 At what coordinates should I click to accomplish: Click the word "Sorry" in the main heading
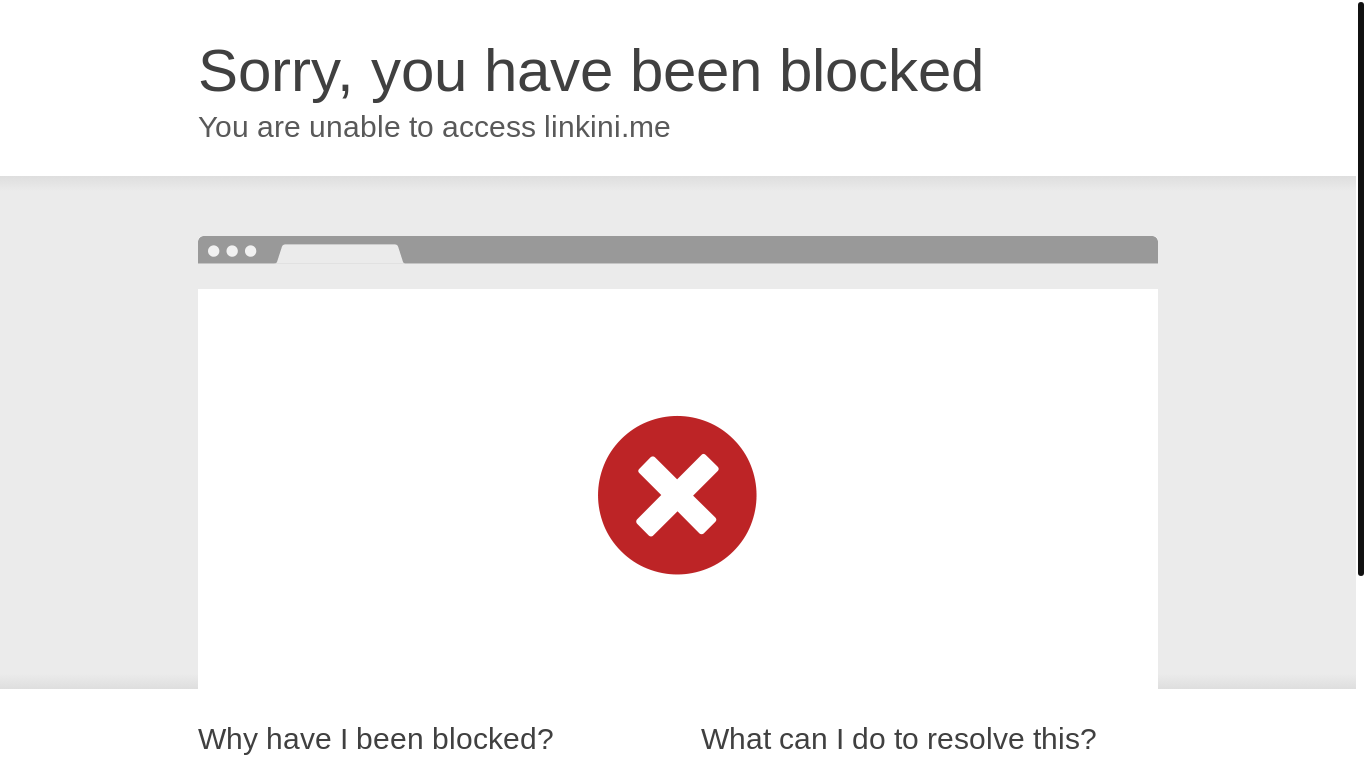point(274,71)
